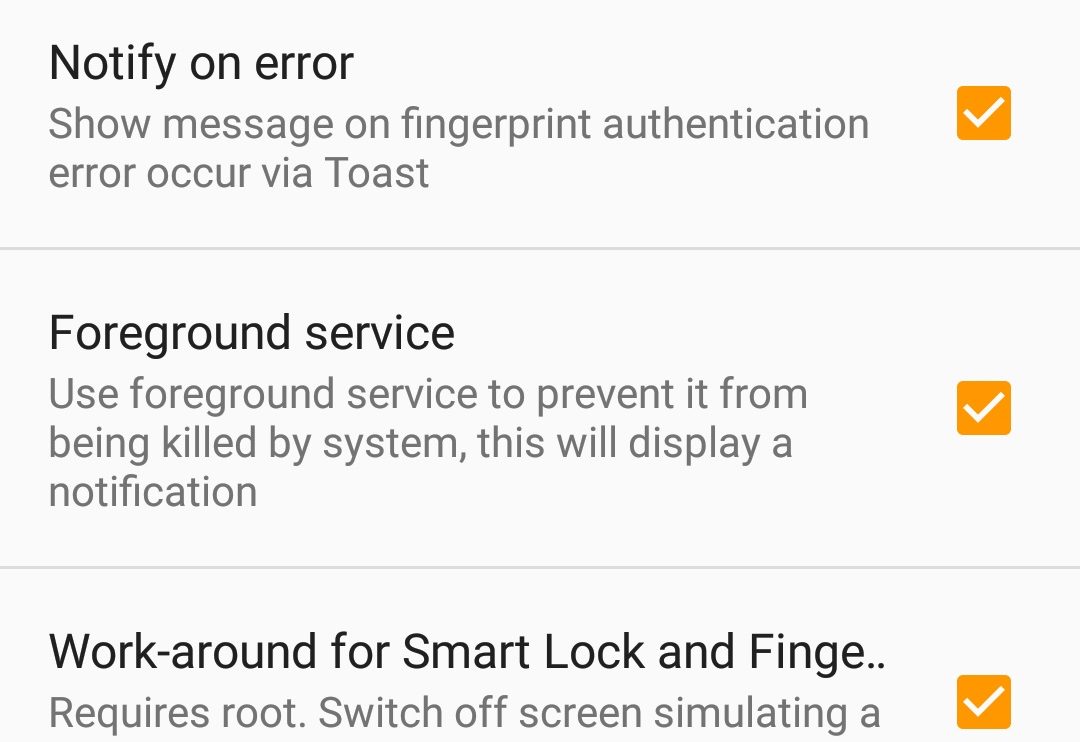
Task: Uncheck the Notify on error checkbox
Action: (x=984, y=113)
